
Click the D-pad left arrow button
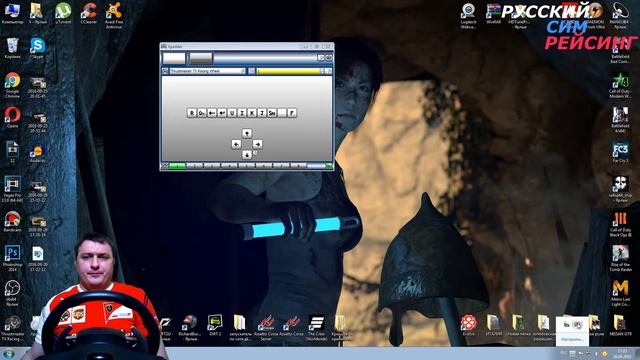pyautogui.click(x=236, y=144)
